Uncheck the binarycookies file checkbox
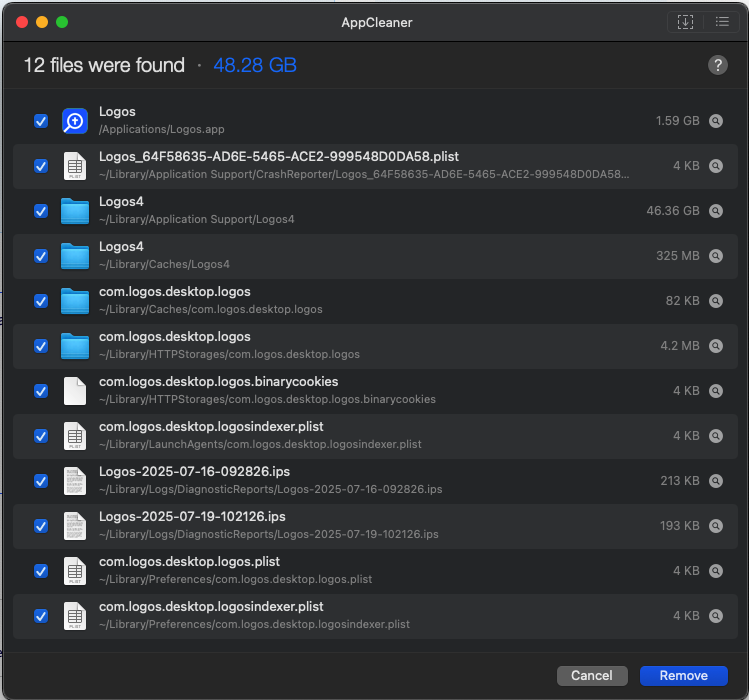 pos(41,391)
